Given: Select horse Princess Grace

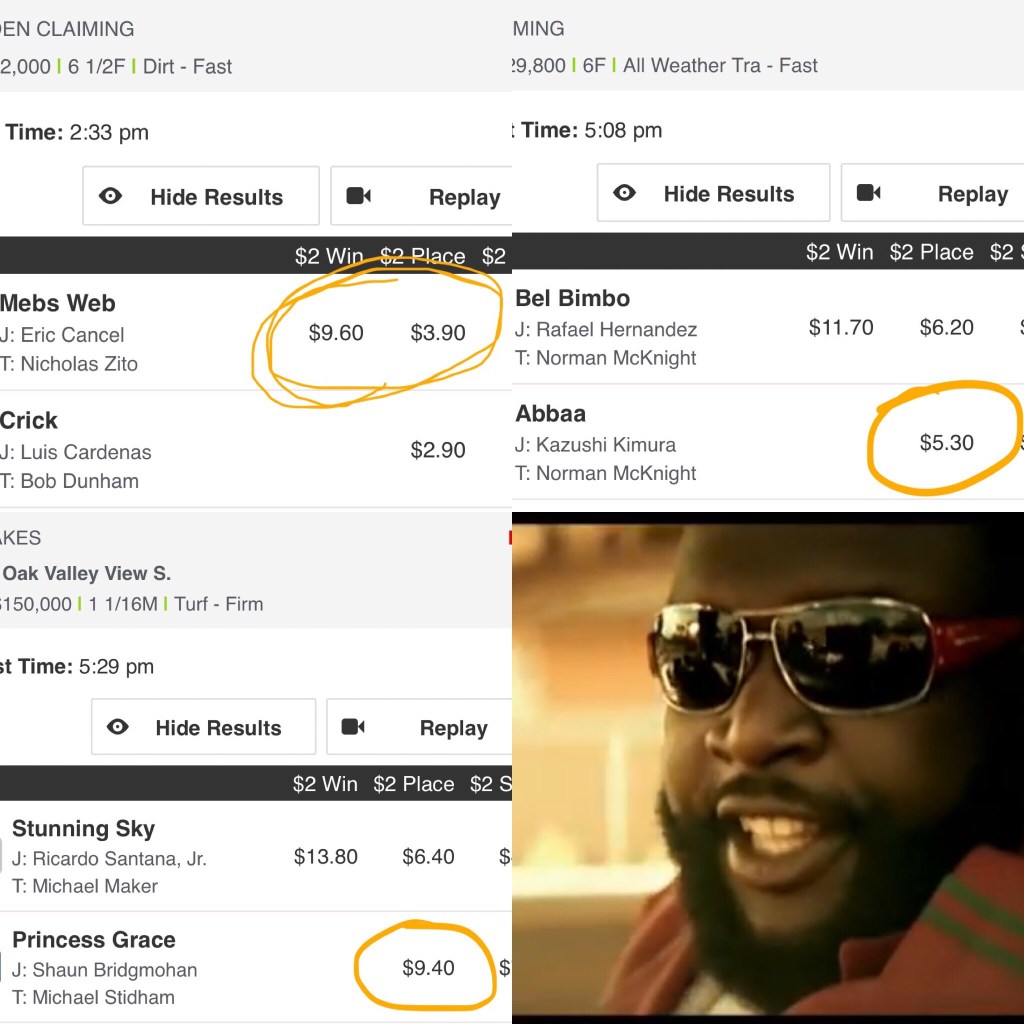Looking at the screenshot, I should coord(94,939).
